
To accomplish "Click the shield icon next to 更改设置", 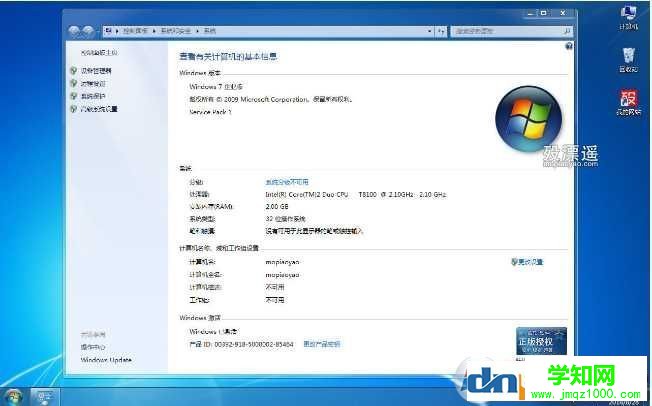I will (514, 262).
